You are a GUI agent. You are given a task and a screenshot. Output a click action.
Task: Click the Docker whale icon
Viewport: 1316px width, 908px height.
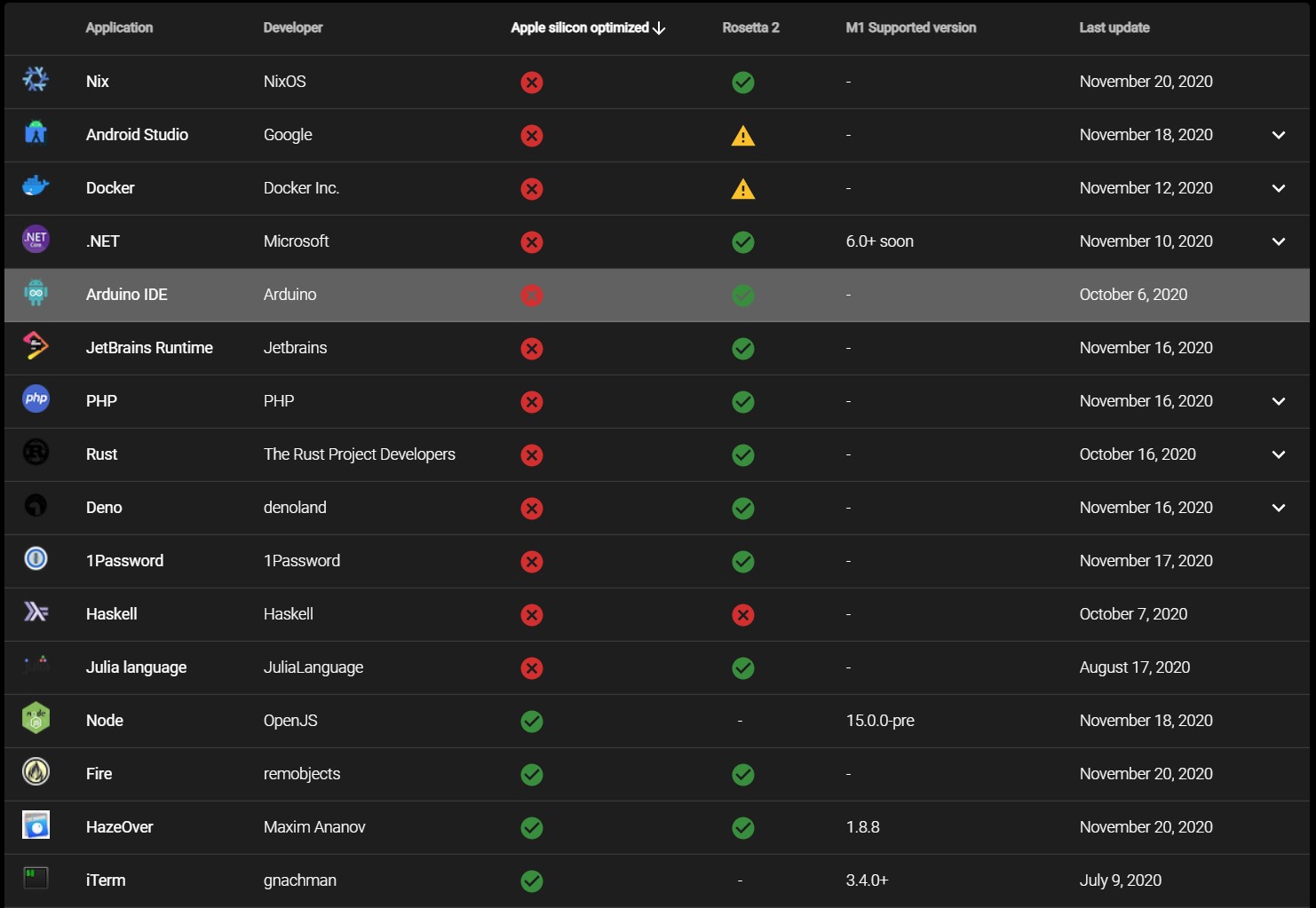point(36,186)
